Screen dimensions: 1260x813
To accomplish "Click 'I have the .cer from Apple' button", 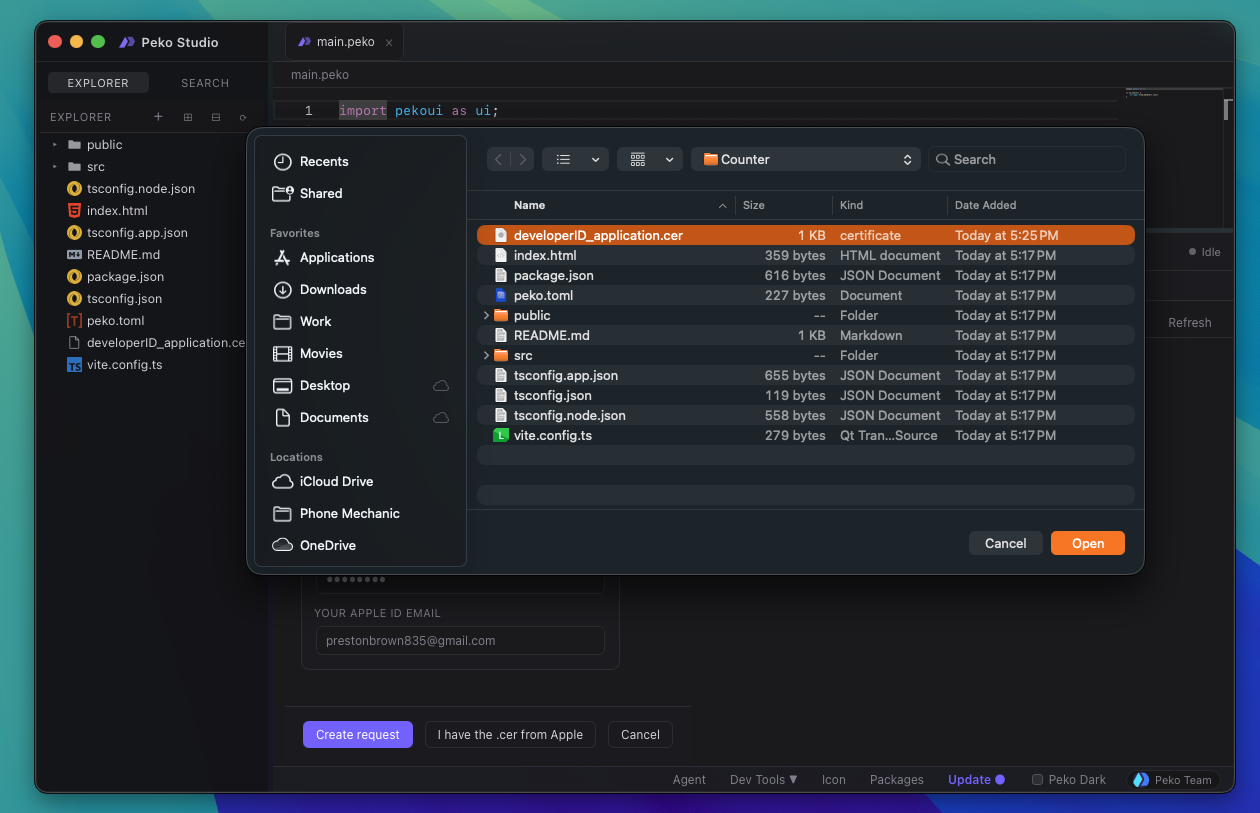I will tap(510, 734).
